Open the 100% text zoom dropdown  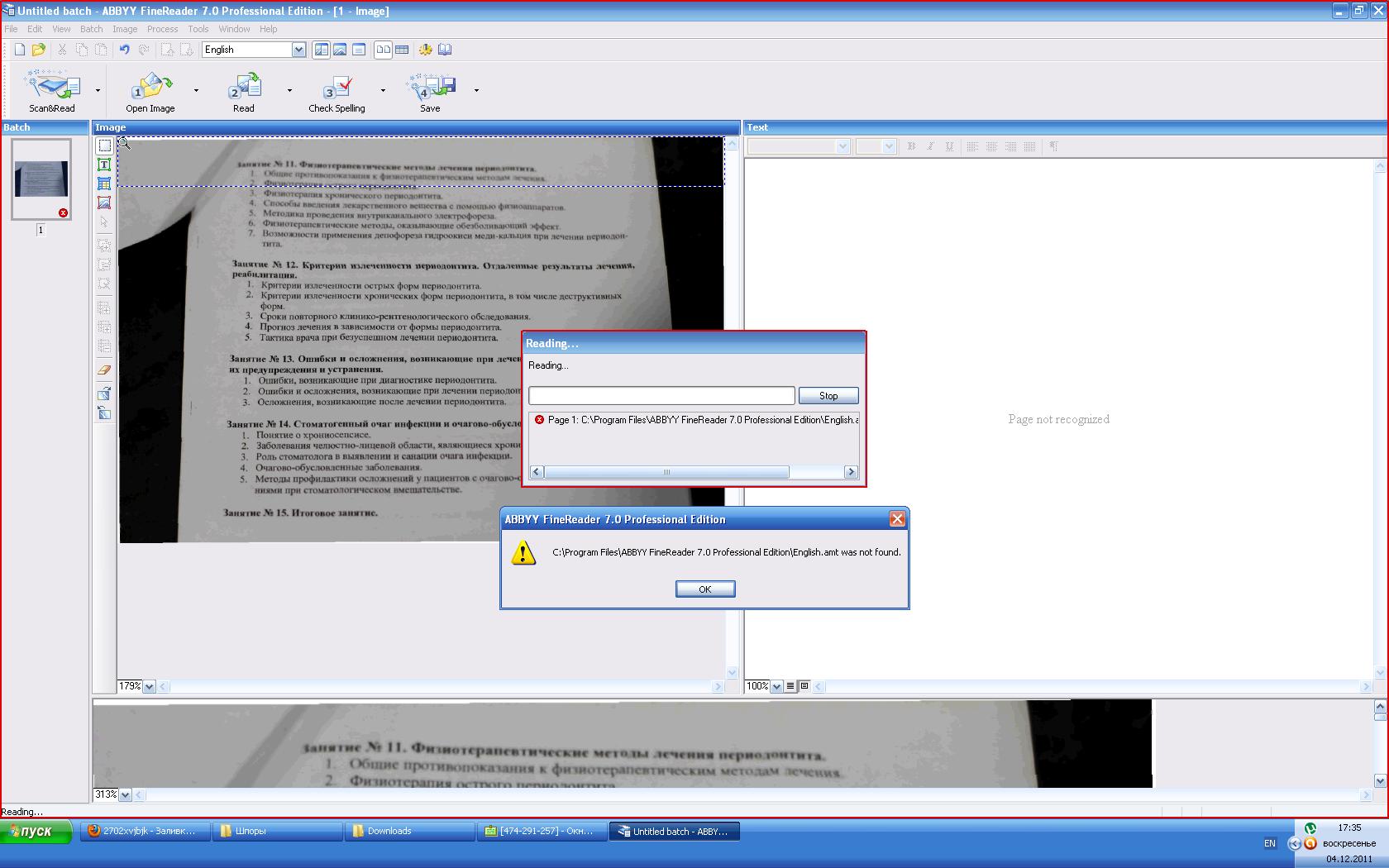[777, 686]
